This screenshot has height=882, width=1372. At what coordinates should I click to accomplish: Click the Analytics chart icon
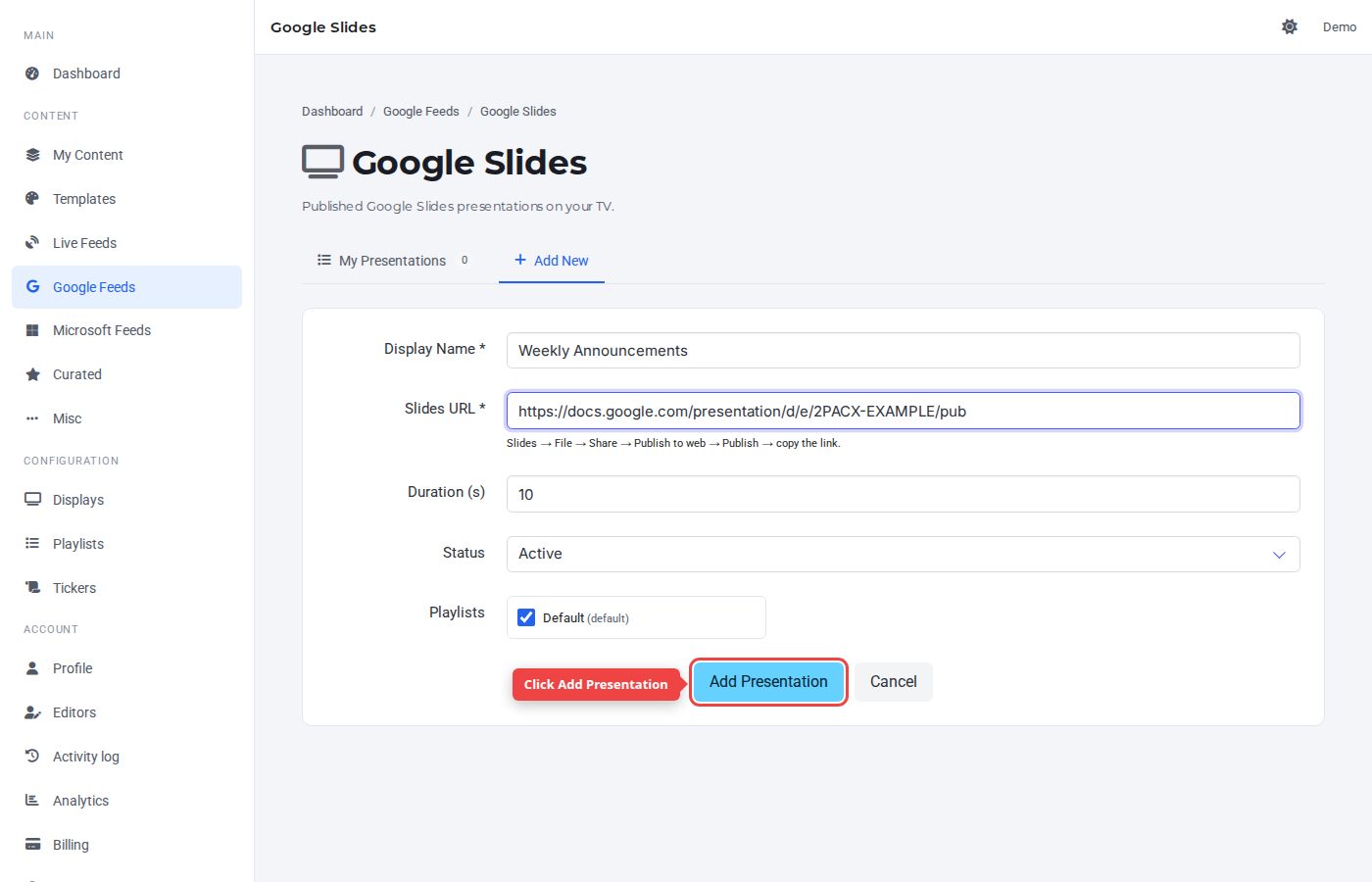[32, 801]
